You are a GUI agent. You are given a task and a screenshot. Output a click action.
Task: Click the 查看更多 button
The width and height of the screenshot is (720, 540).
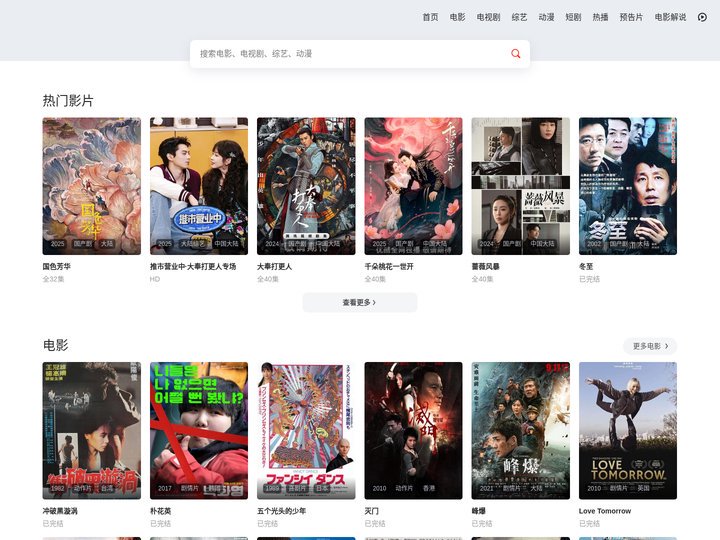[x=360, y=303]
